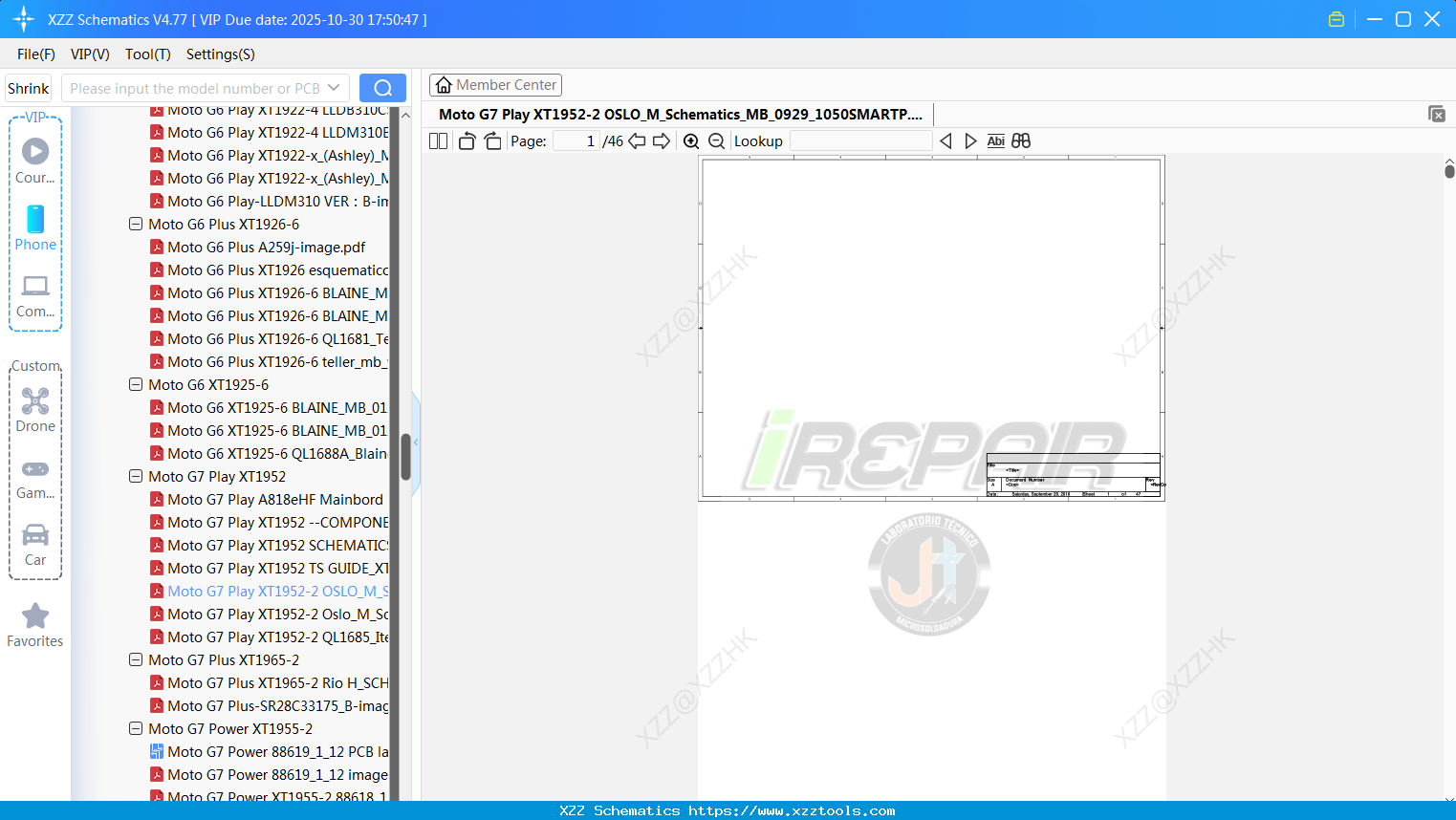Open the Member Center

pos(495,85)
